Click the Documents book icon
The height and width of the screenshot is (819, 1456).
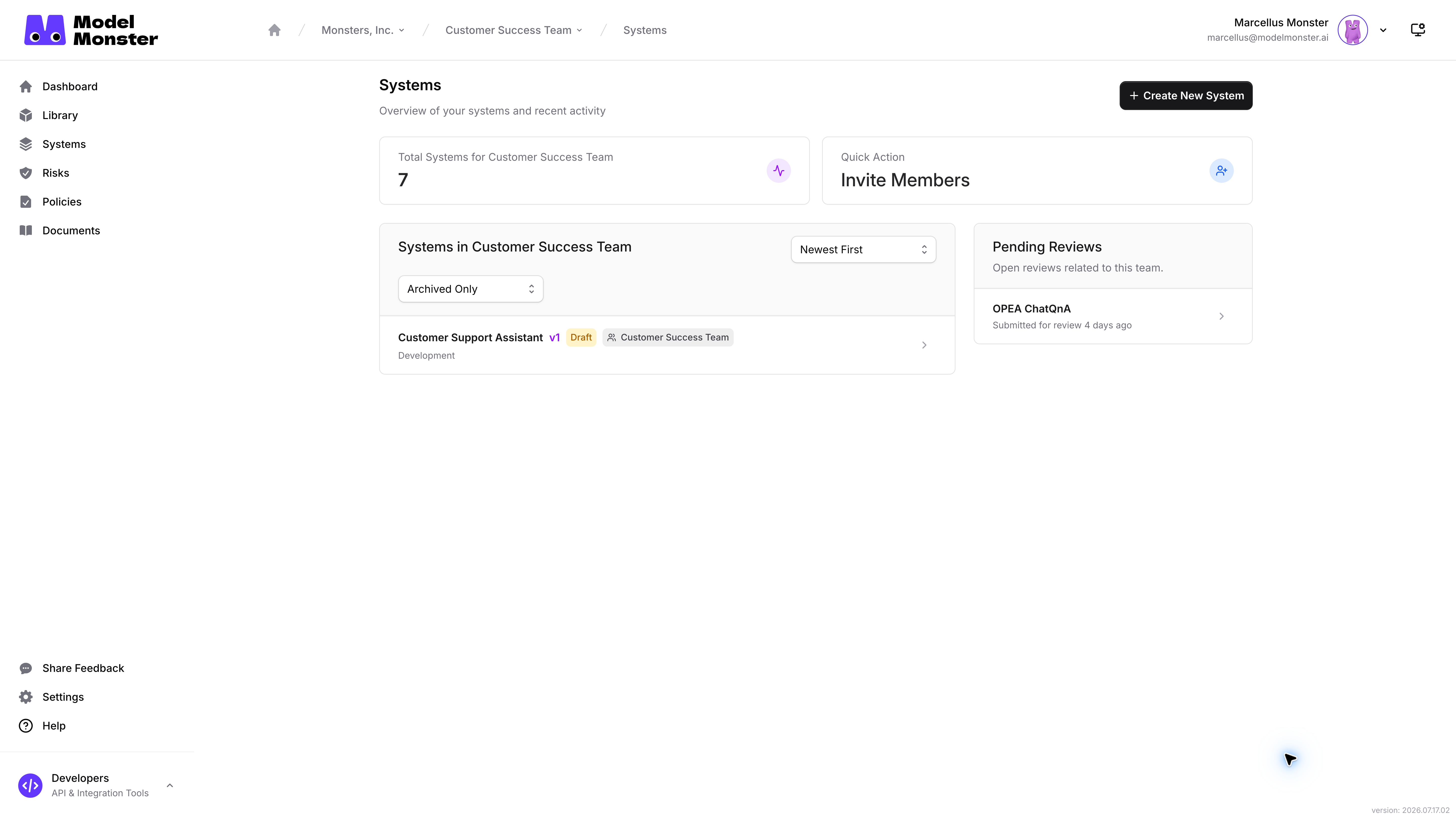click(26, 231)
